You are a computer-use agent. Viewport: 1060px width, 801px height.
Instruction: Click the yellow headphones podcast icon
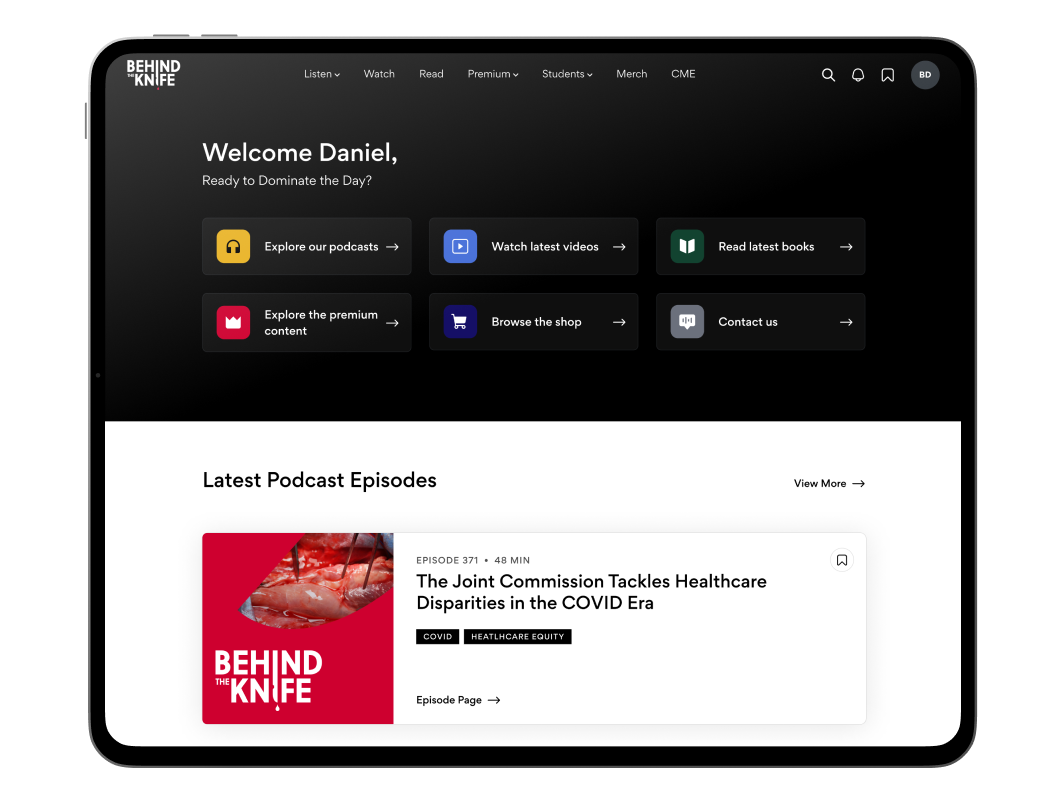pos(233,246)
